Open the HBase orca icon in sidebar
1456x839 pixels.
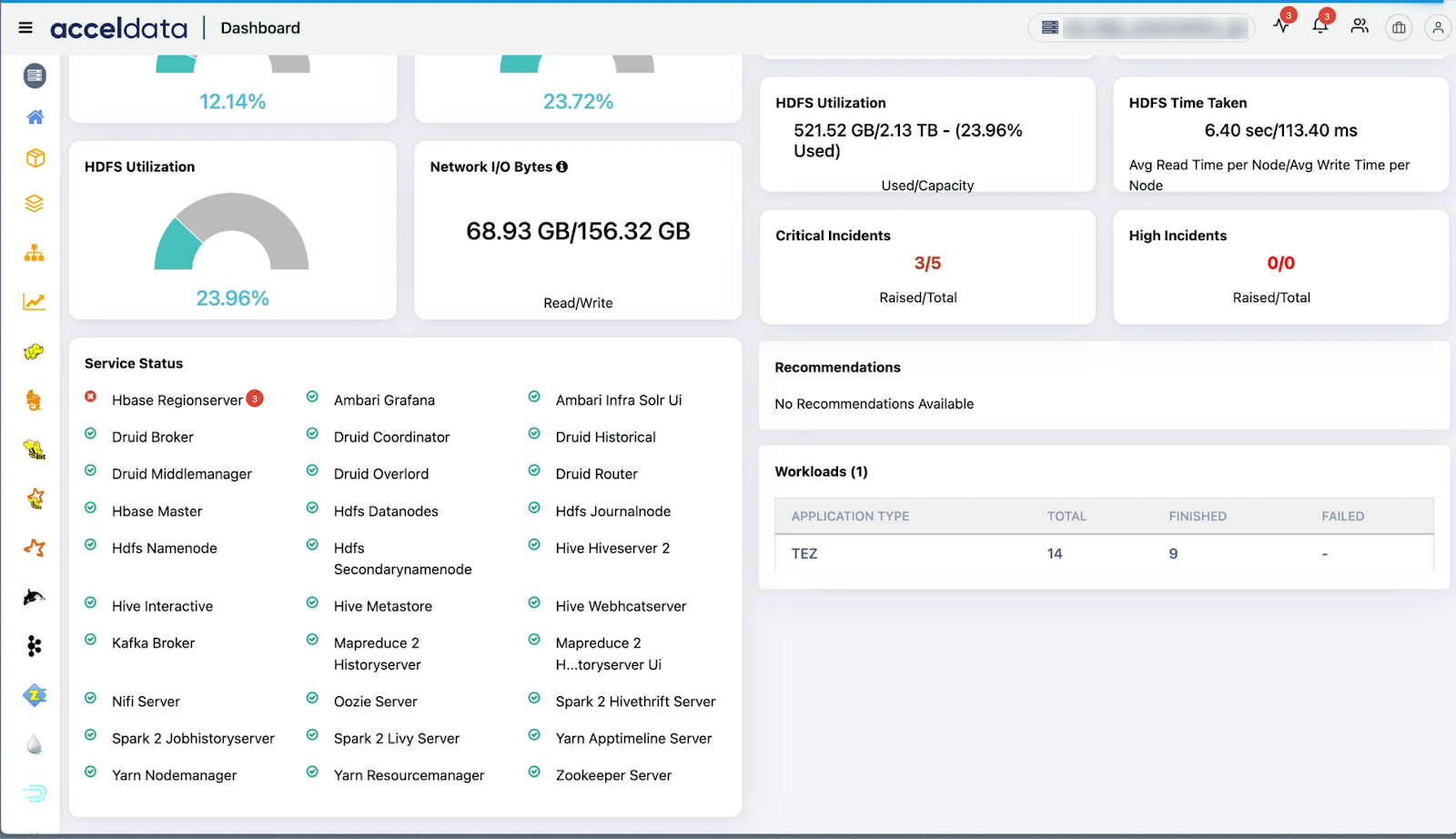click(x=35, y=597)
